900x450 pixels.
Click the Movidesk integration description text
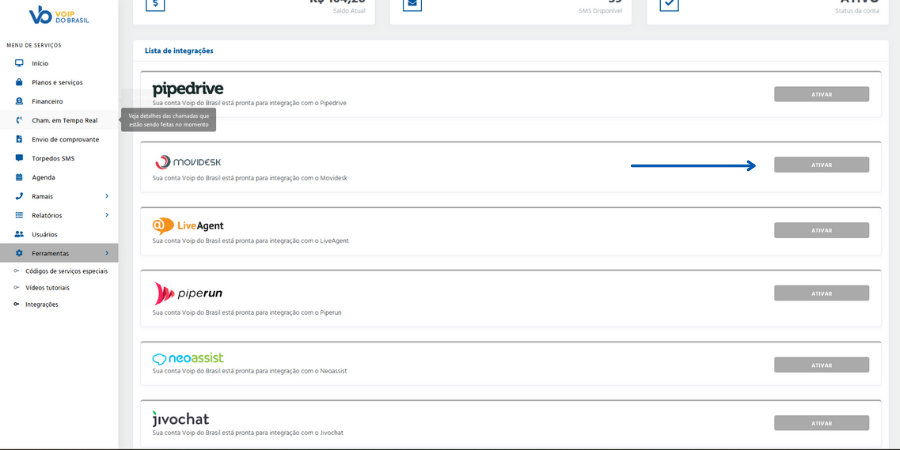250,178
